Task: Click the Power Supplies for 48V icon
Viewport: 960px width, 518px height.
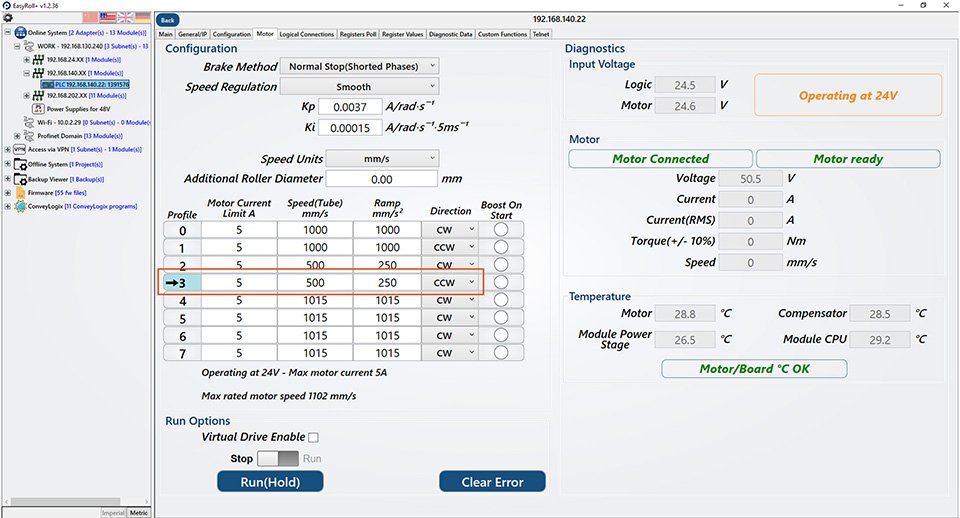Action: click(39, 109)
